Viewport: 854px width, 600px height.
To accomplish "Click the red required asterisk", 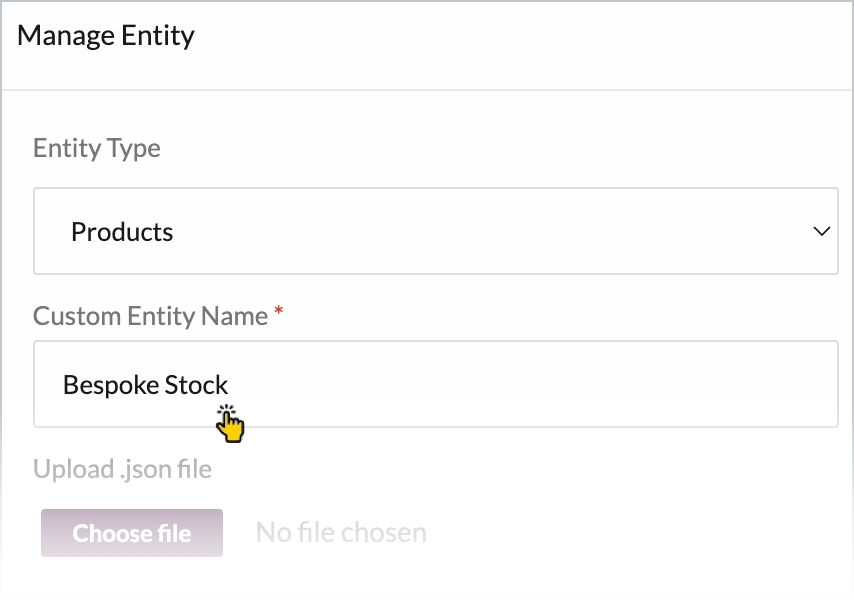I will (x=279, y=313).
